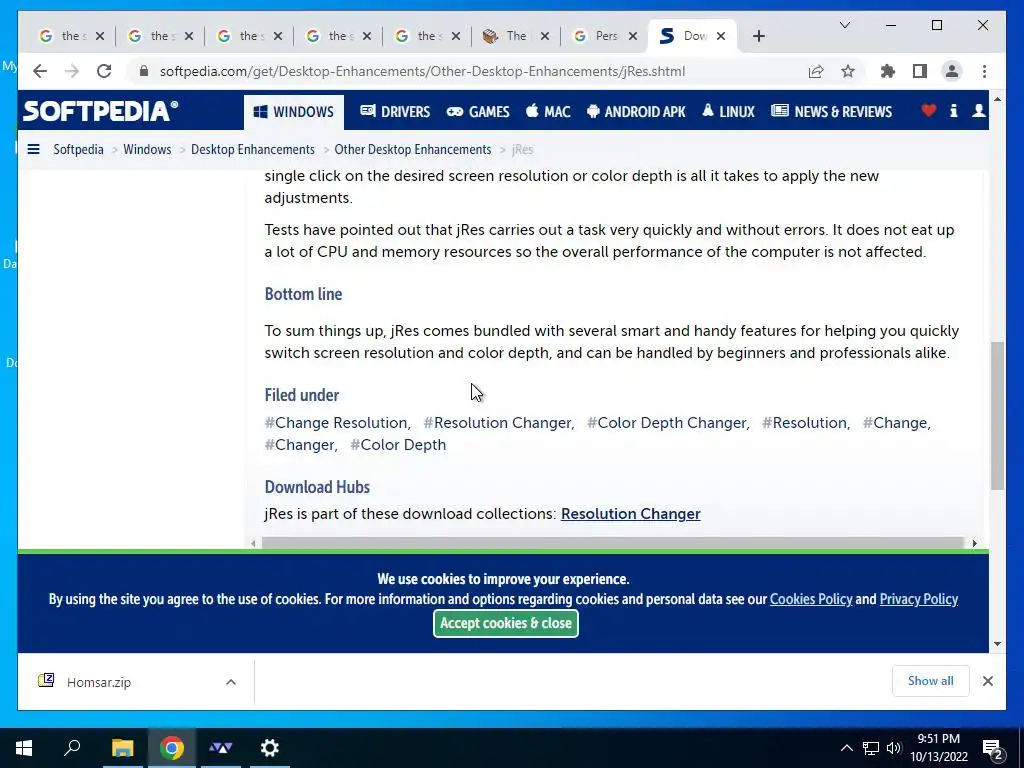Open a new tab with plus button
Image resolution: width=1024 pixels, height=768 pixels.
click(759, 36)
